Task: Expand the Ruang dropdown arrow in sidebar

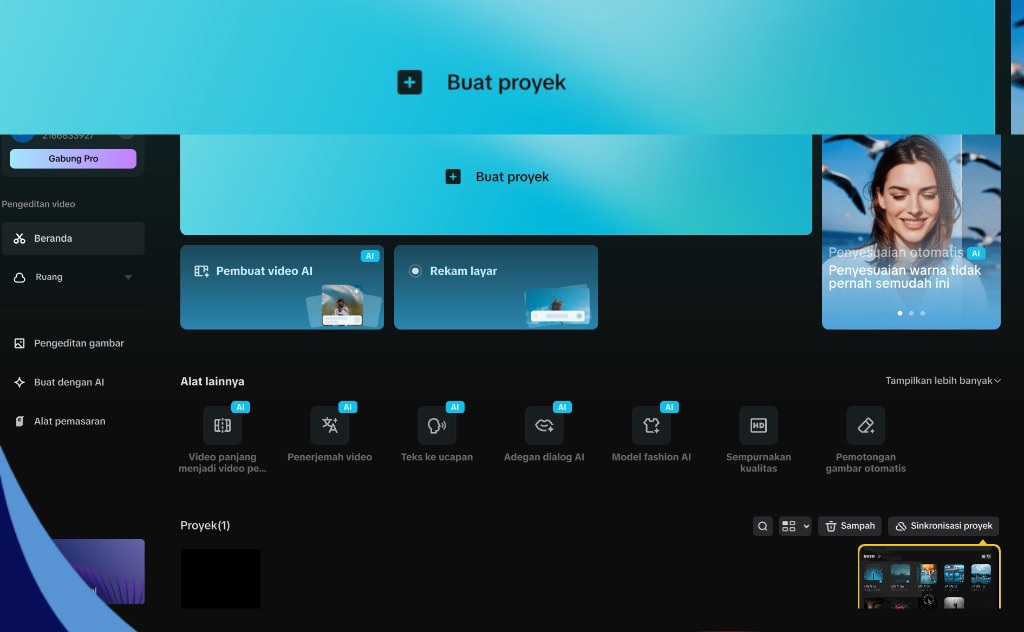Action: 128,277
